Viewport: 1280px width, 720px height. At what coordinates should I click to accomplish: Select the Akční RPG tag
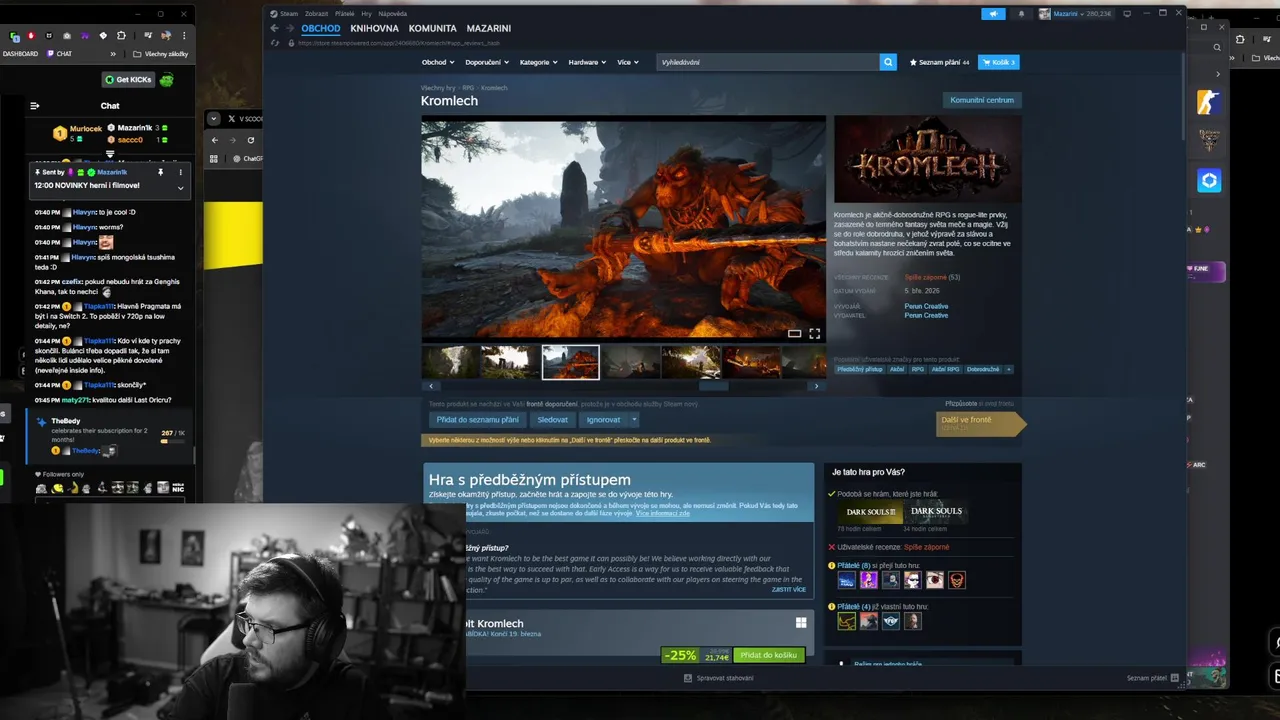(x=945, y=369)
